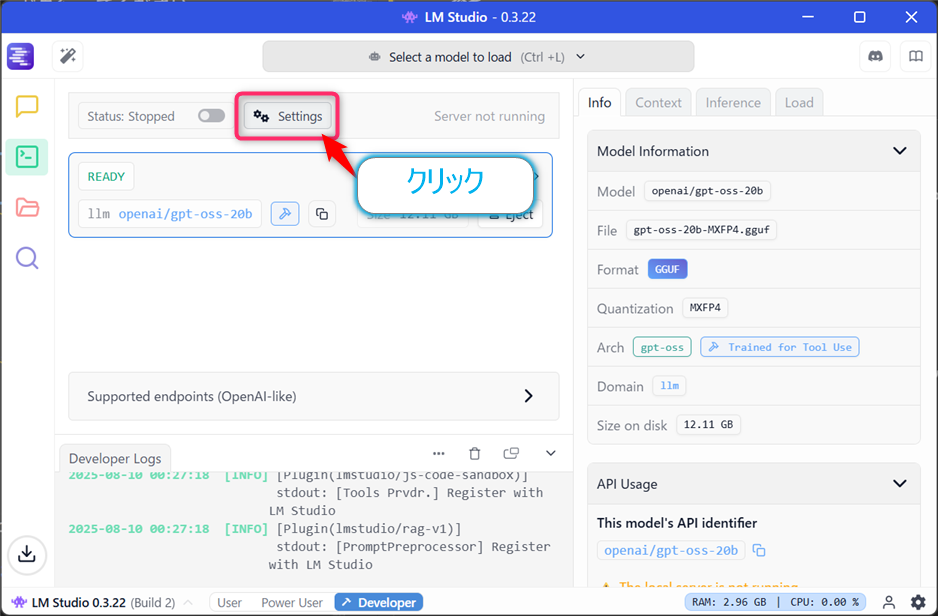Open the user account icon in status bar

889,602
